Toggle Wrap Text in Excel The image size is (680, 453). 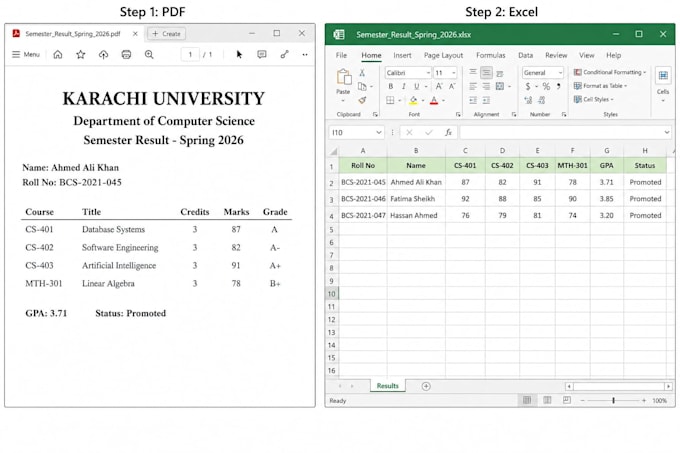coord(500,73)
